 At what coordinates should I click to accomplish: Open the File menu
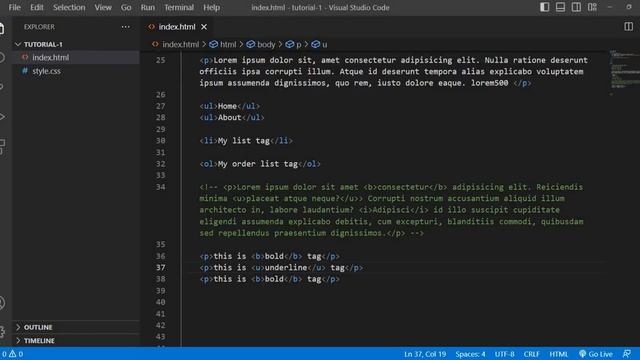pos(14,7)
